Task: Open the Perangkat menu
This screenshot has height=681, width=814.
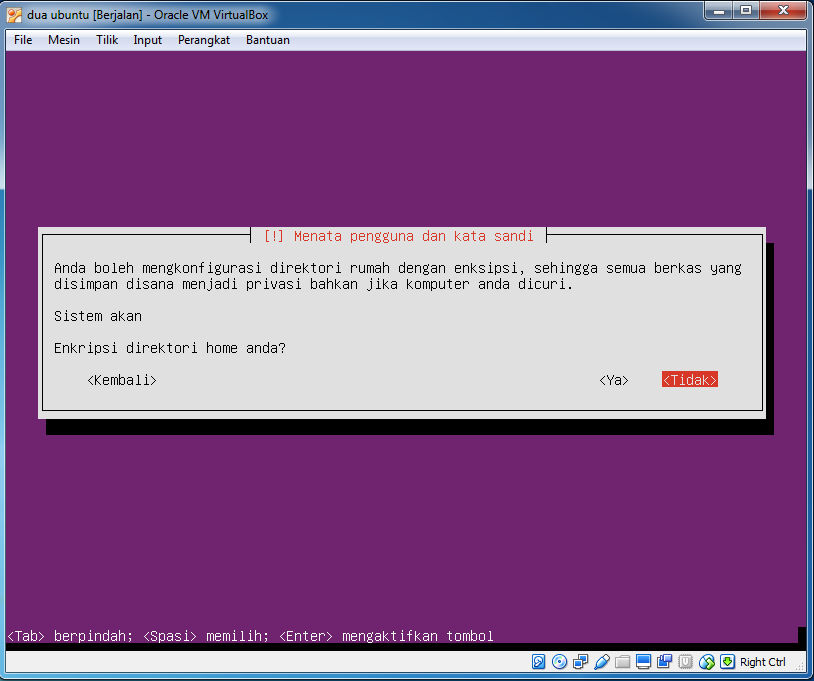Action: 204,40
